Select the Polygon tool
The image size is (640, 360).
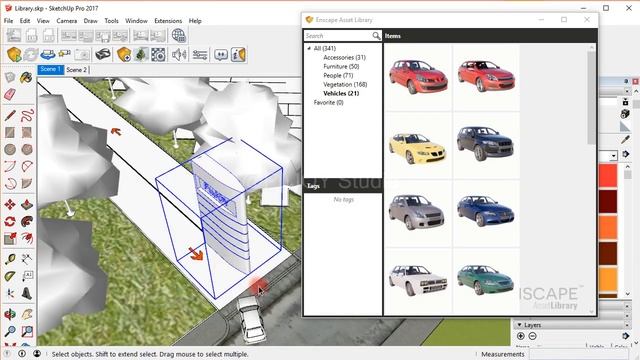27,149
